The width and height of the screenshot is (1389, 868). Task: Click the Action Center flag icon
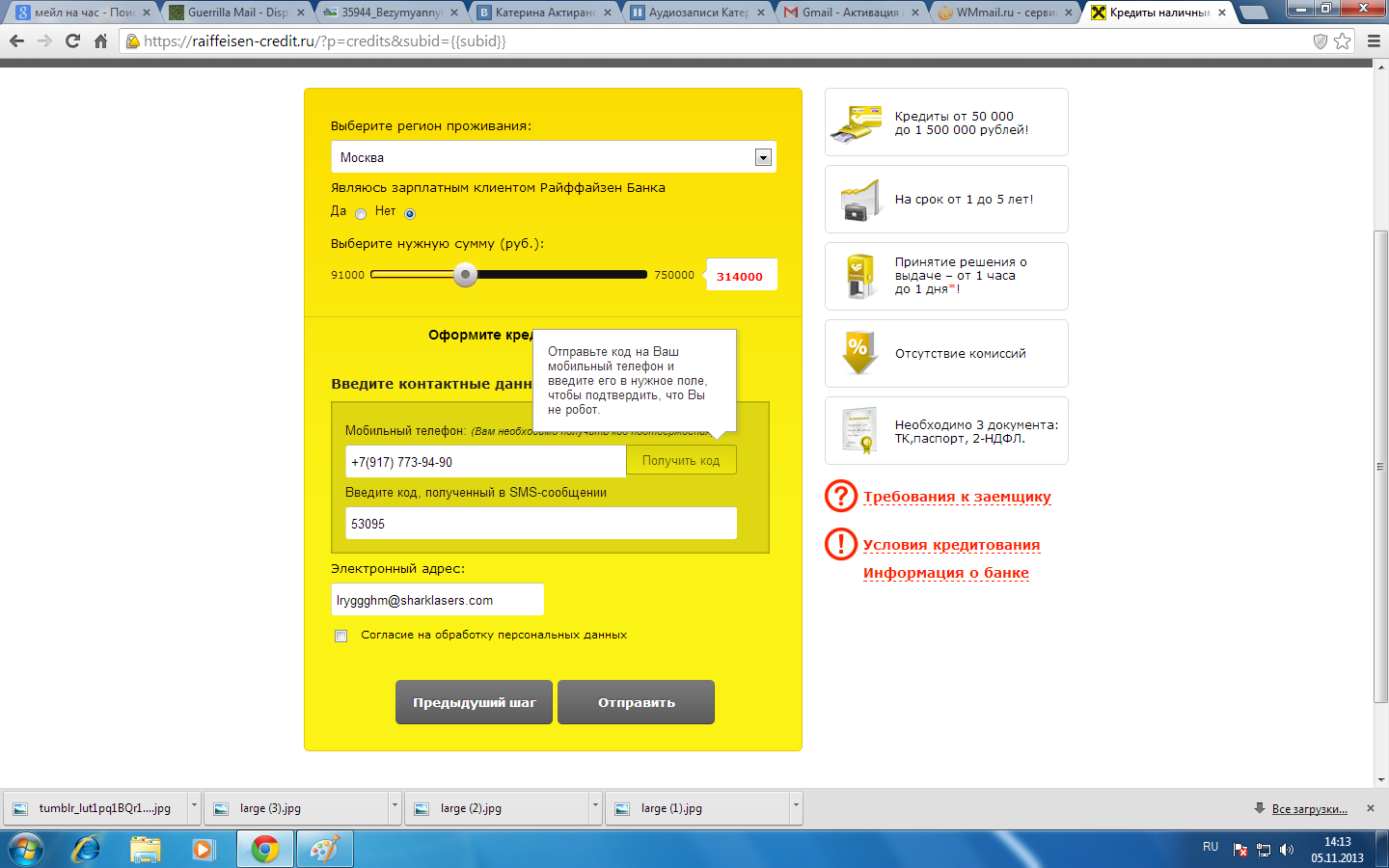[x=1240, y=850]
